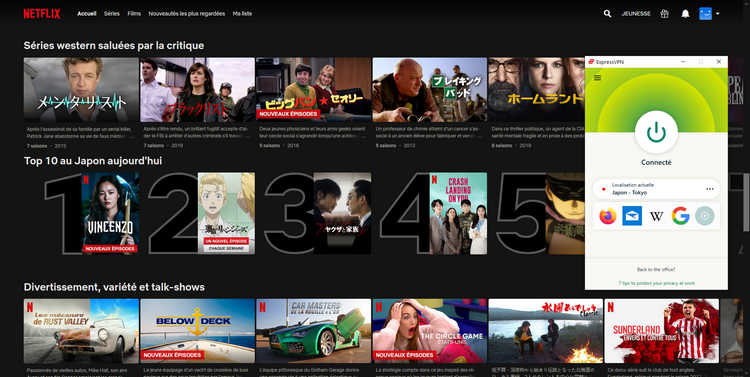Click 'NOUVEAUX ÉPISODES' badge on Big Bang Theory
Screen dimensions: 750x377
click(x=288, y=114)
